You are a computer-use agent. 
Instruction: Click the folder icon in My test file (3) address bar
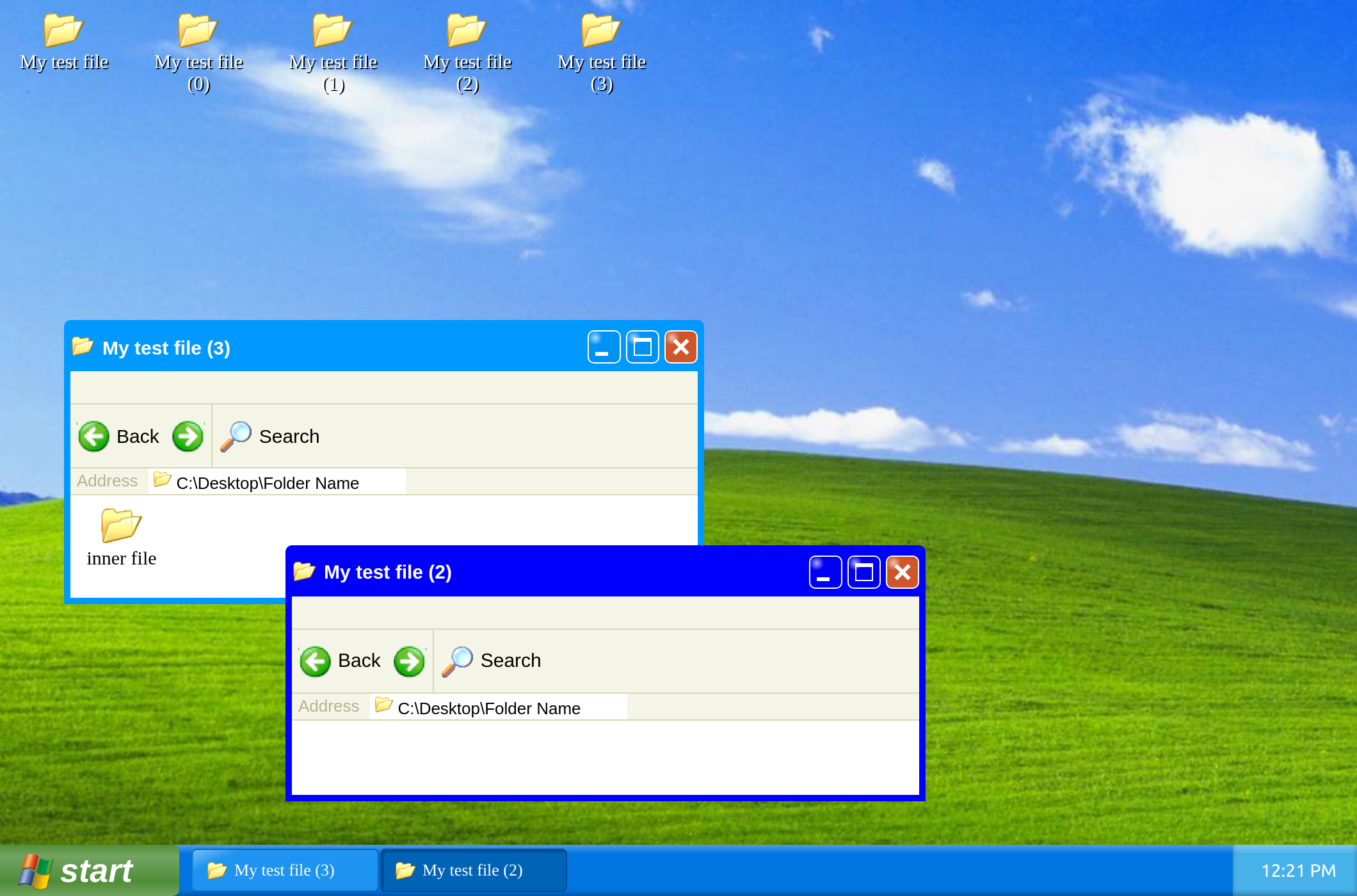161,481
